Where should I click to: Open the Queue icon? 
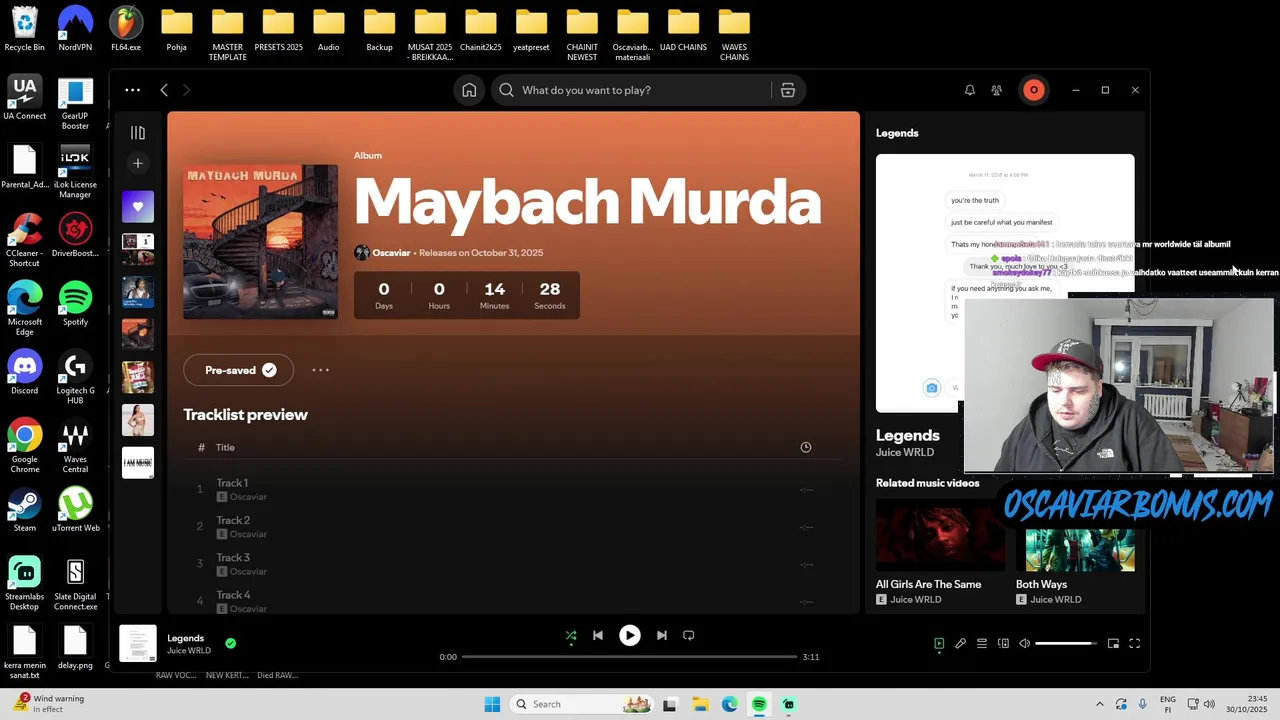click(982, 644)
